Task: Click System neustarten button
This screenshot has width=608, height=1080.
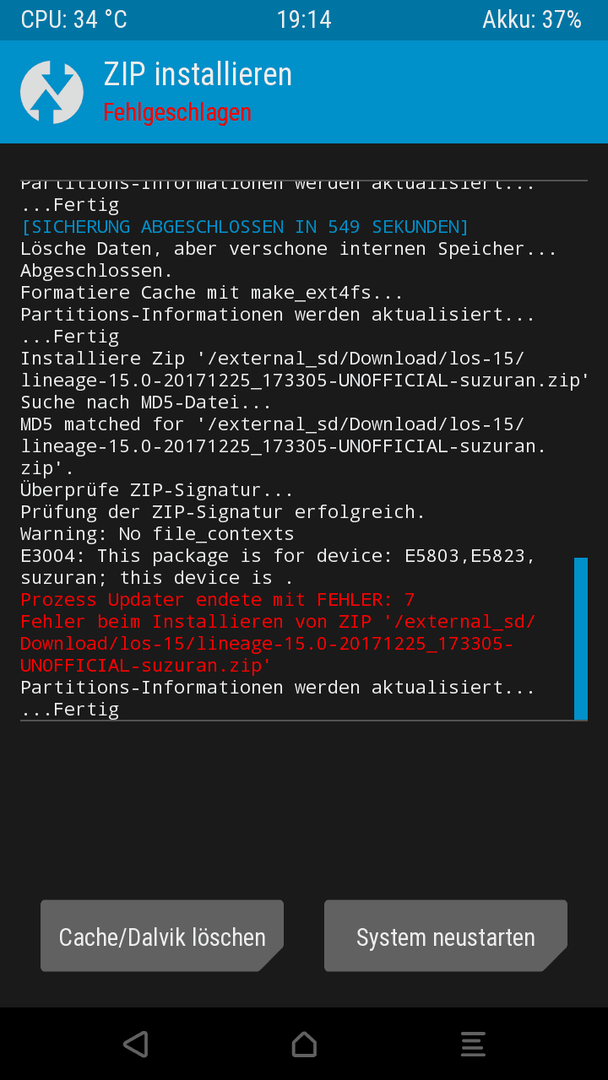Action: pos(445,935)
